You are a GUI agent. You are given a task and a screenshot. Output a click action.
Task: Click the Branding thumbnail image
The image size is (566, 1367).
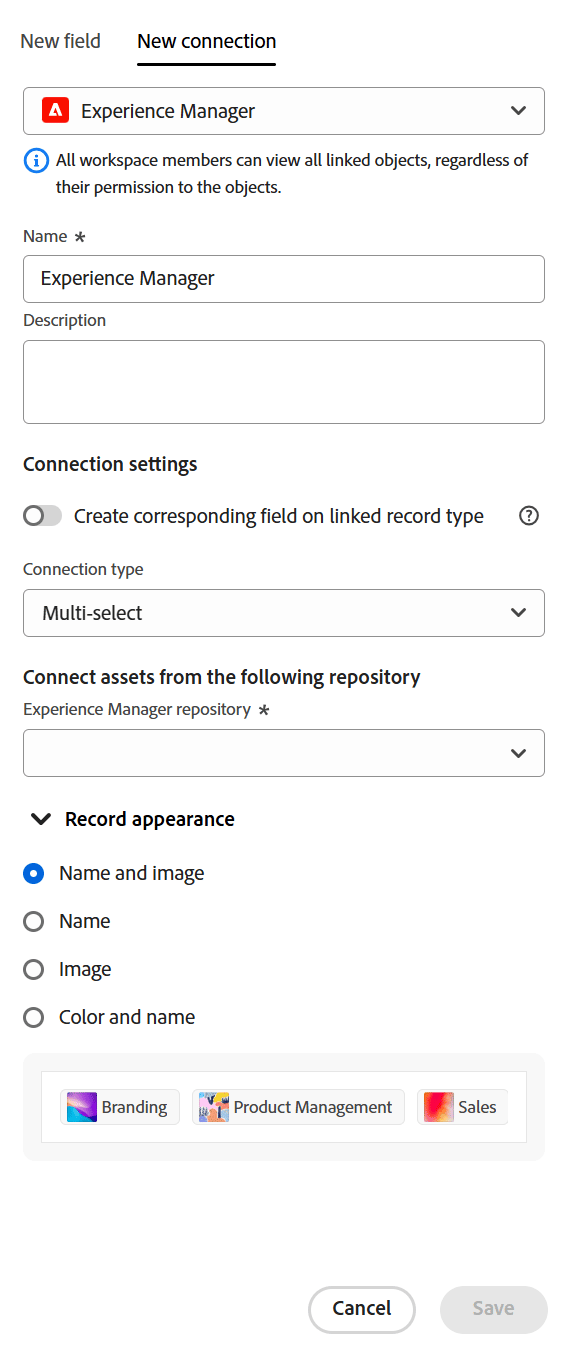click(x=82, y=1107)
